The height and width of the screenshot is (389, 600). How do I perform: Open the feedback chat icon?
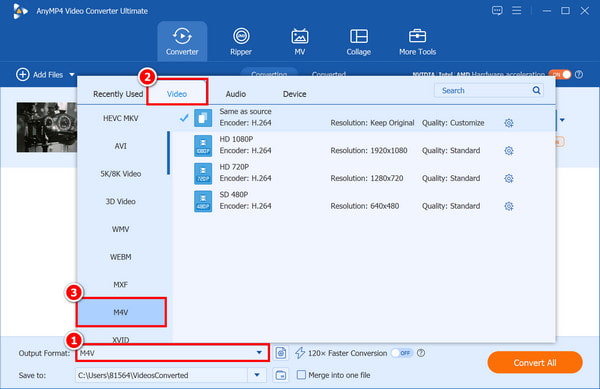click(497, 11)
